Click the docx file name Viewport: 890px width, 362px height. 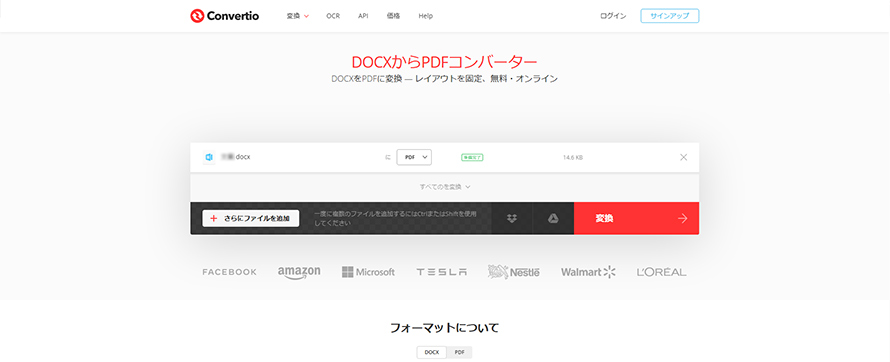236,157
